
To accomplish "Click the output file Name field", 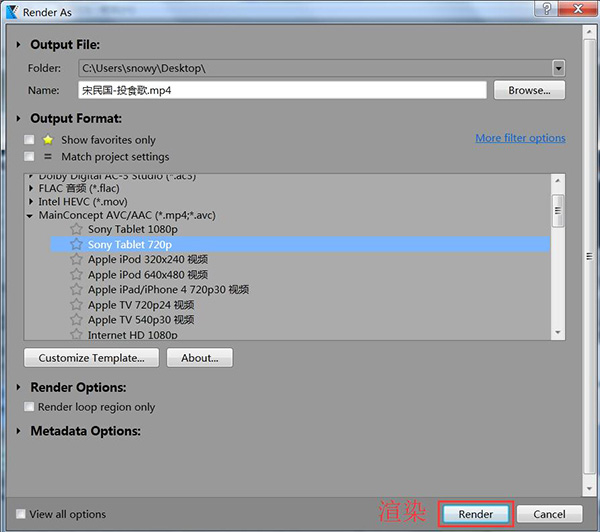I will click(282, 90).
